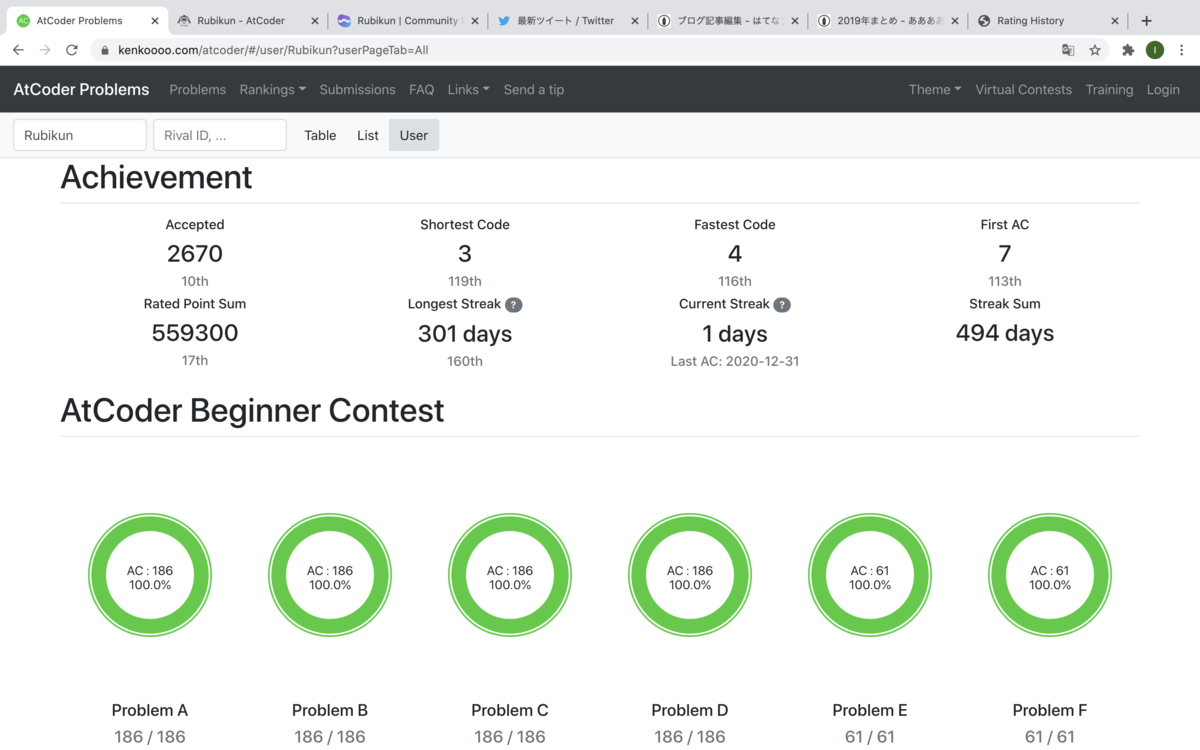This screenshot has height=750, width=1200.
Task: Switch to the Rubikun Community tab
Action: [x=407, y=20]
